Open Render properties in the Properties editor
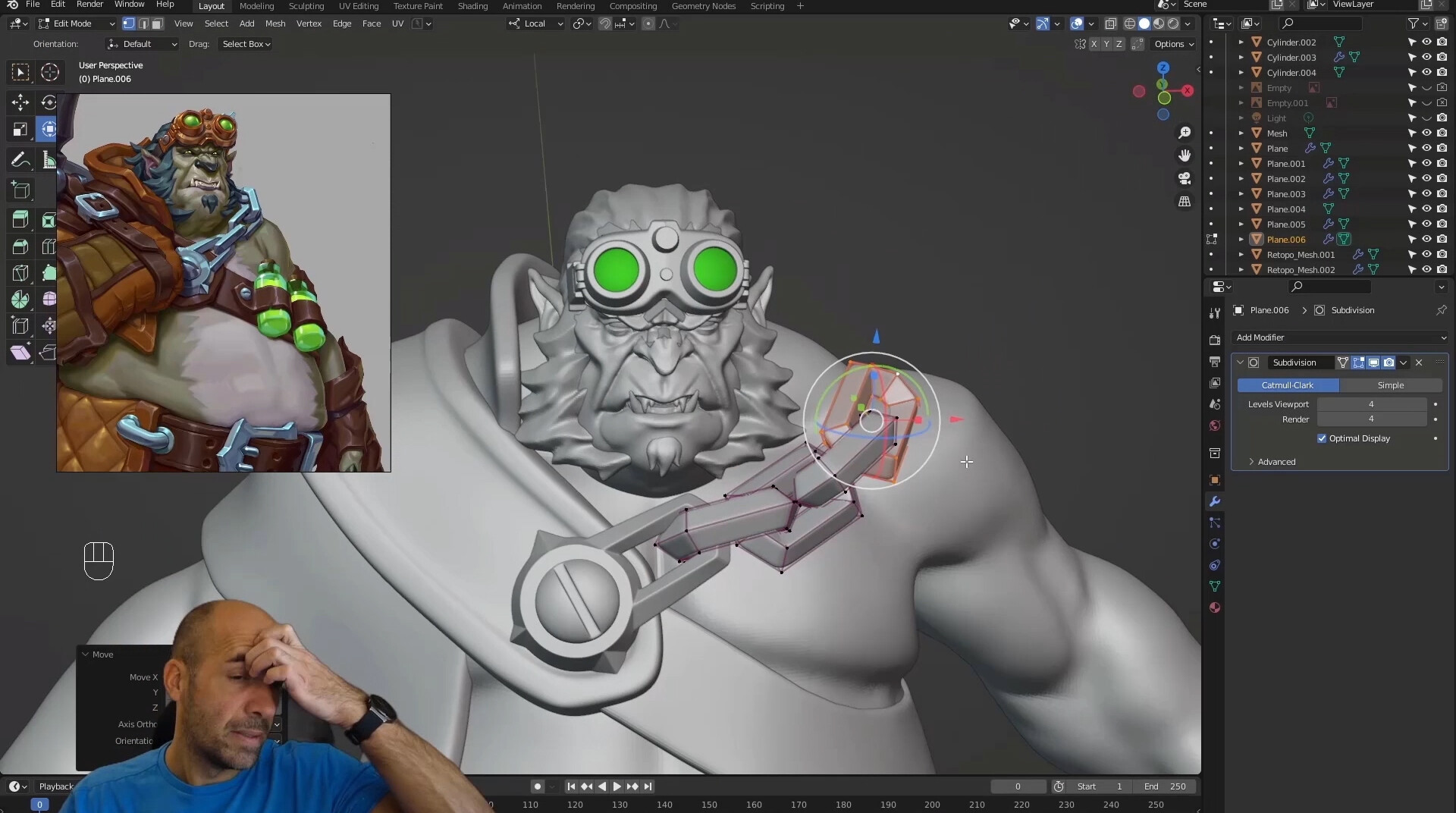The image size is (1456, 813). (1215, 340)
